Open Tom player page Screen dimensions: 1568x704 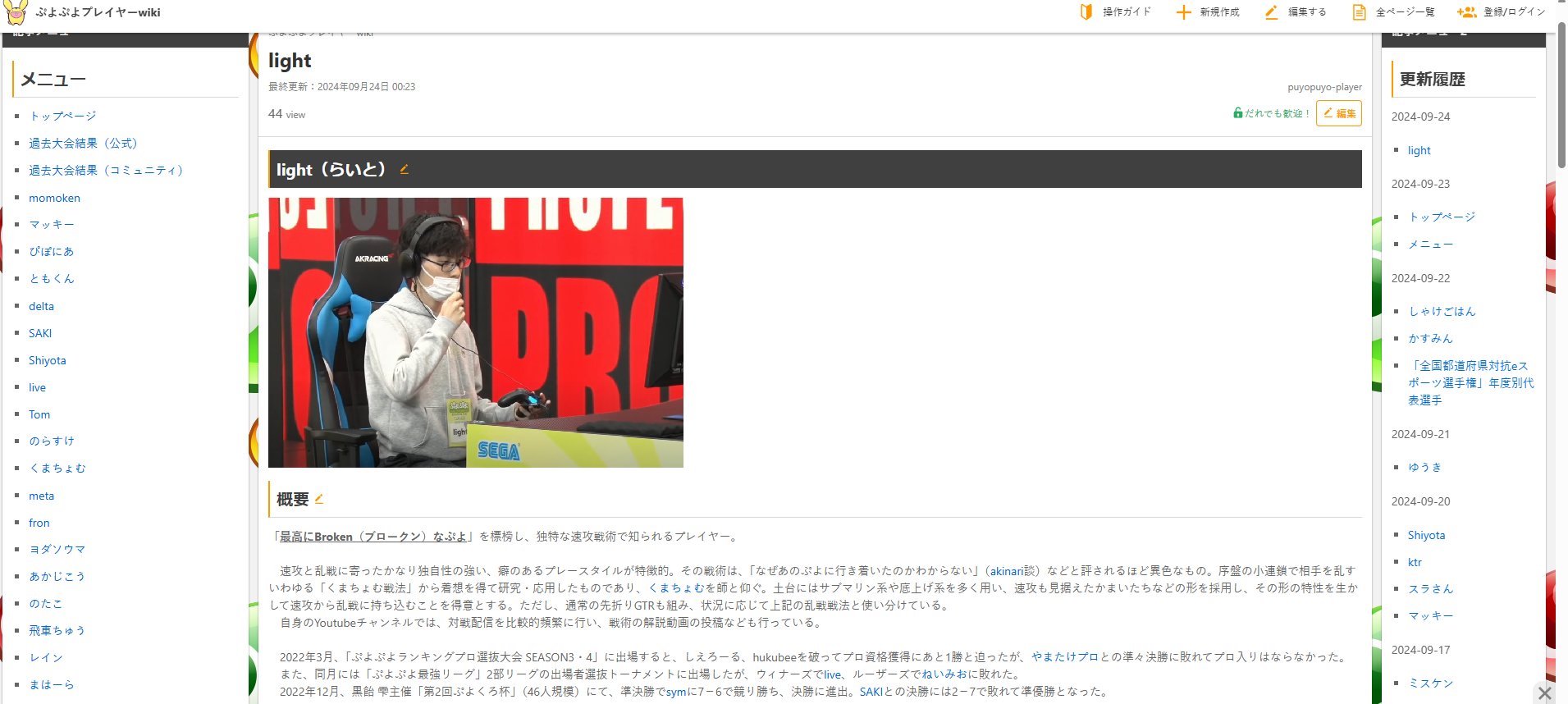pos(39,414)
